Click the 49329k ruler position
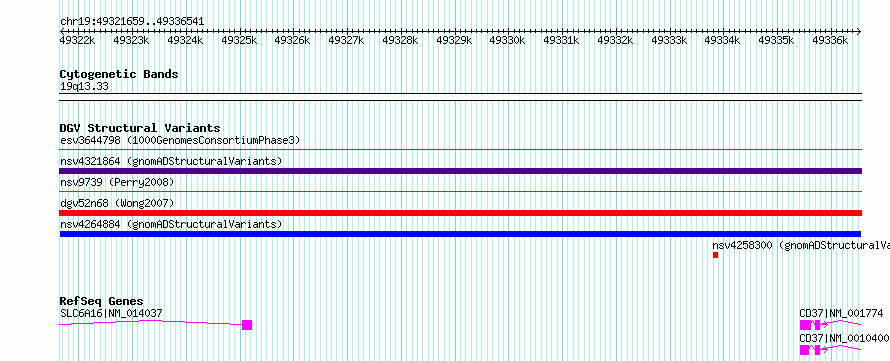Image resolution: width=890 pixels, height=361 pixels. point(454,40)
